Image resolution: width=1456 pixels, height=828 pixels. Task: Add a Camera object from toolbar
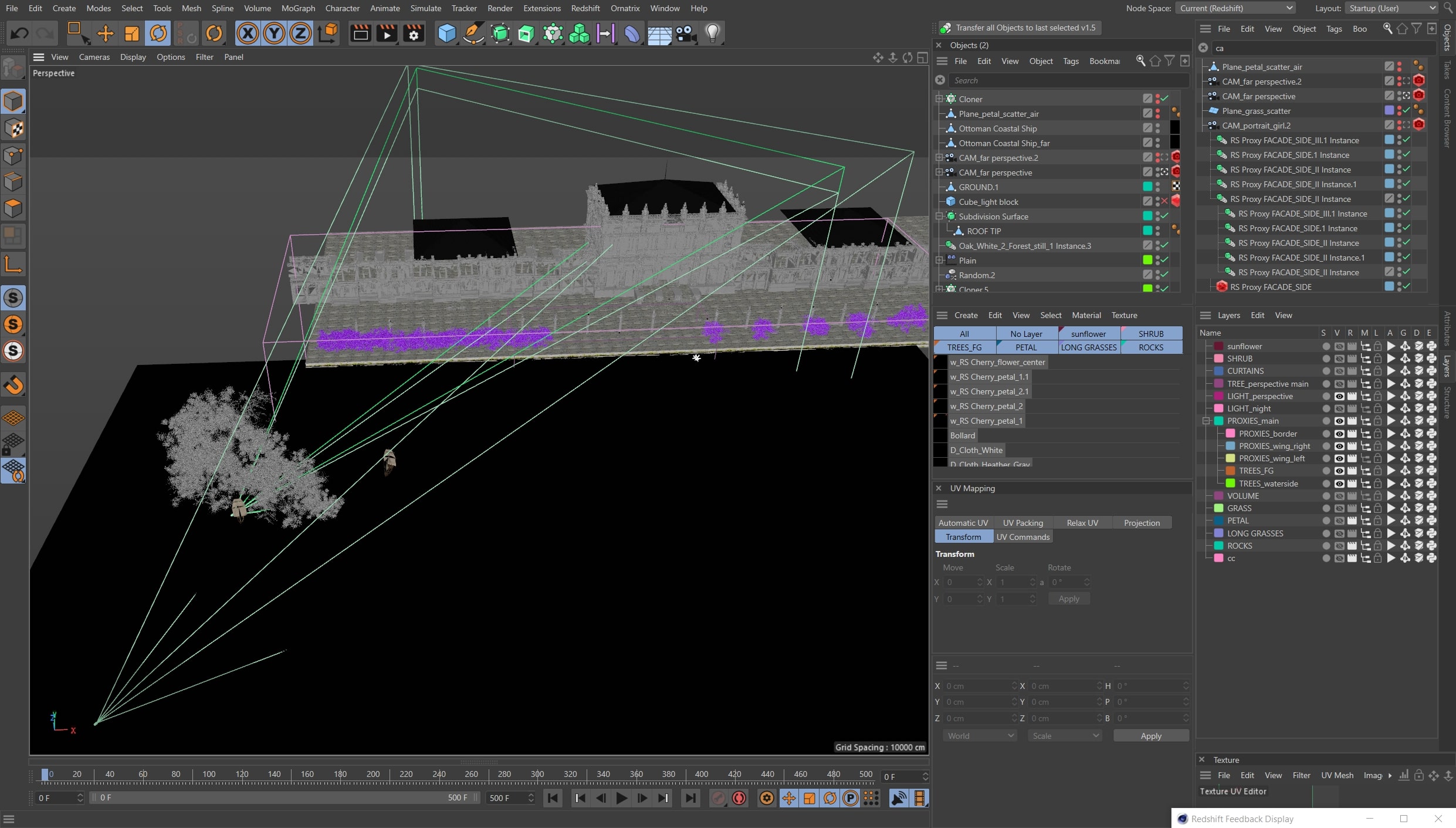tap(686, 33)
